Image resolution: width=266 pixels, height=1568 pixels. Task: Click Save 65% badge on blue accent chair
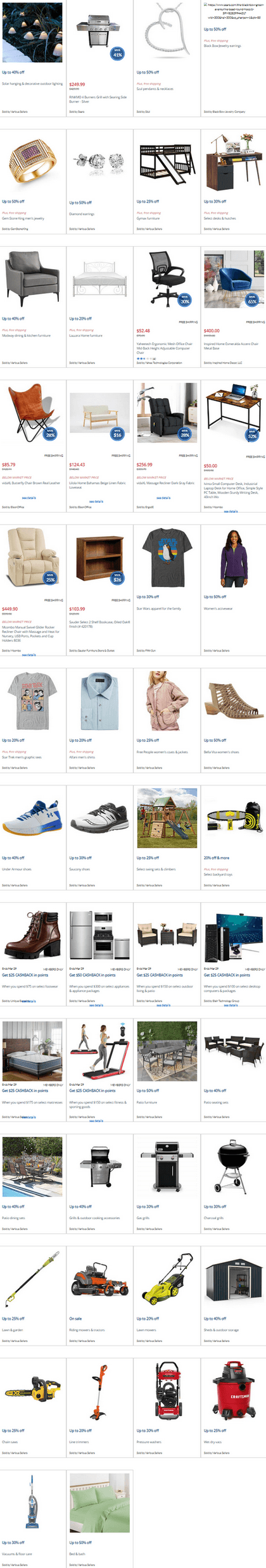(252, 299)
